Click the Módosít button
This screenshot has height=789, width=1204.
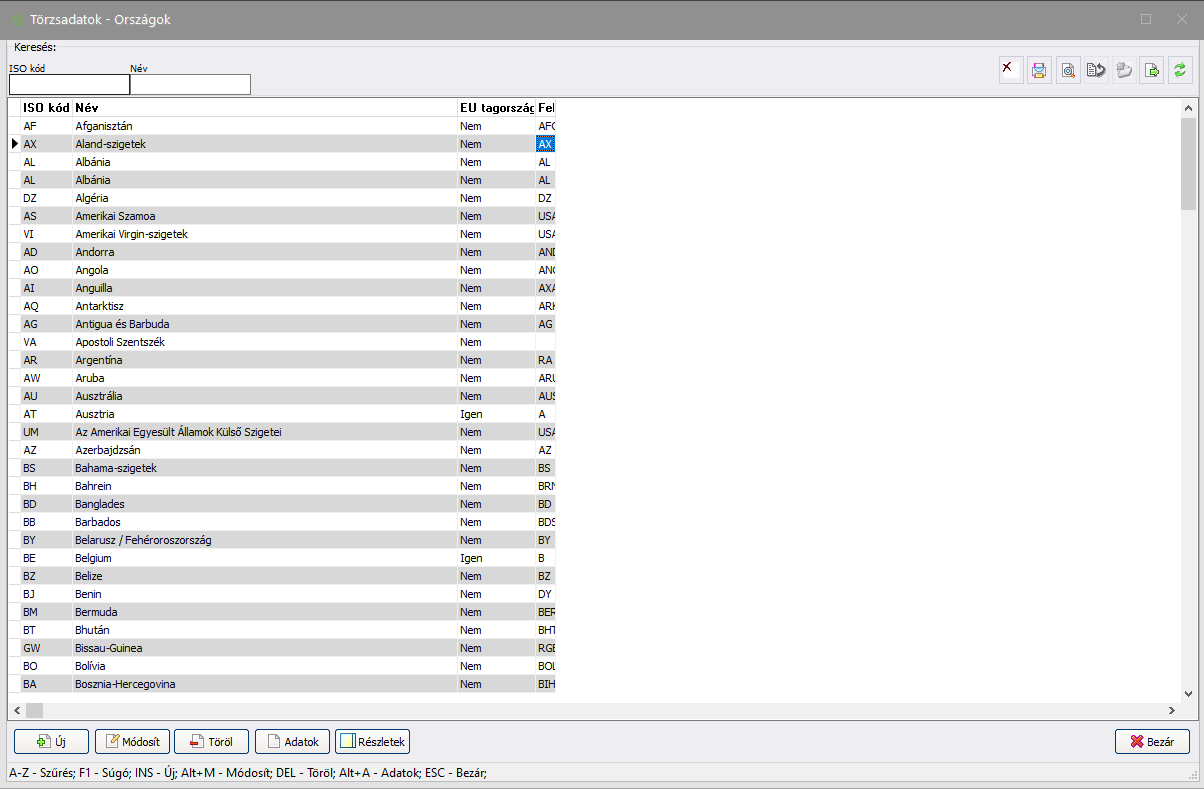tap(133, 742)
